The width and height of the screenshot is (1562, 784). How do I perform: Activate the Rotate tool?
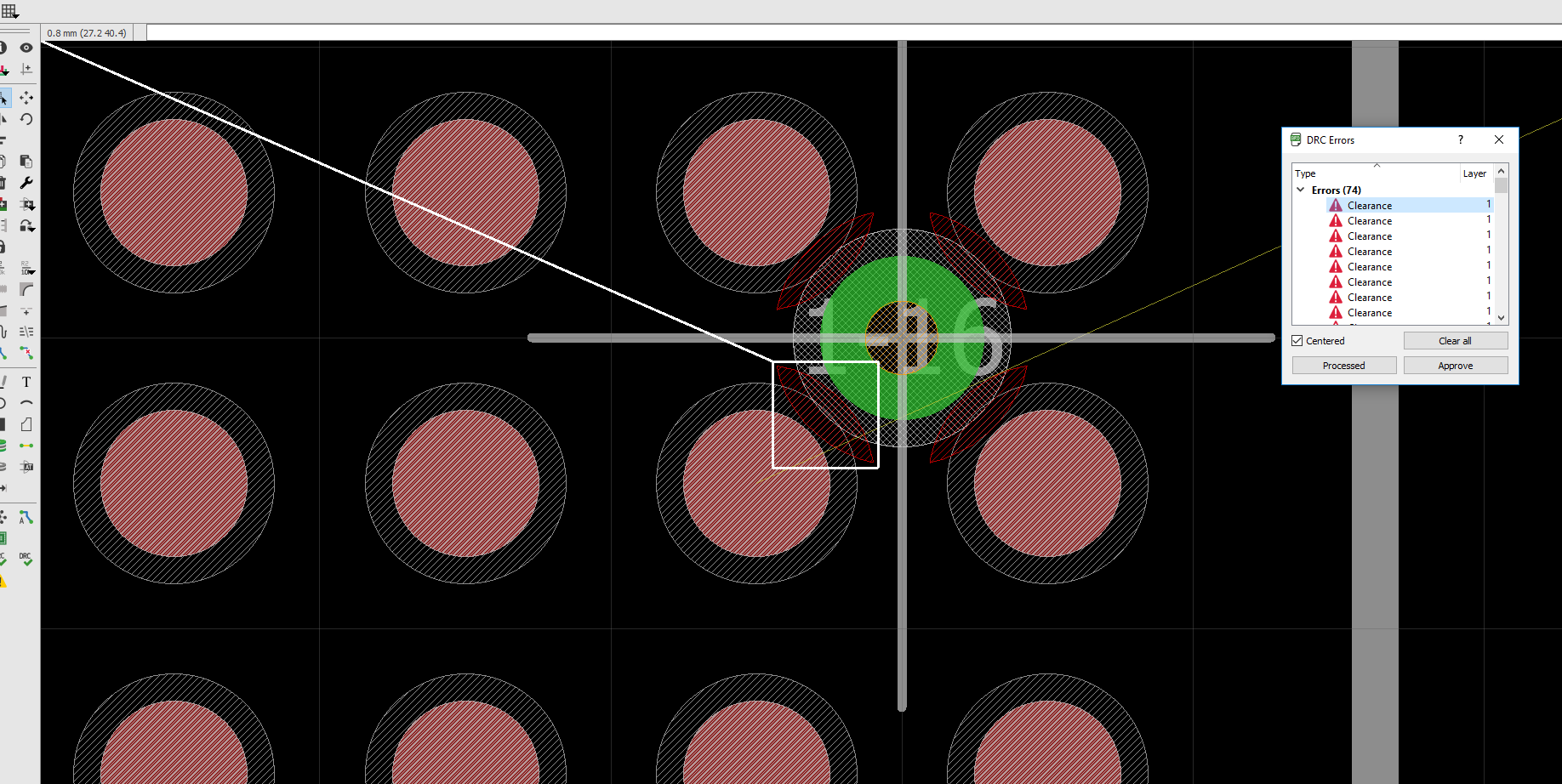pos(26,119)
